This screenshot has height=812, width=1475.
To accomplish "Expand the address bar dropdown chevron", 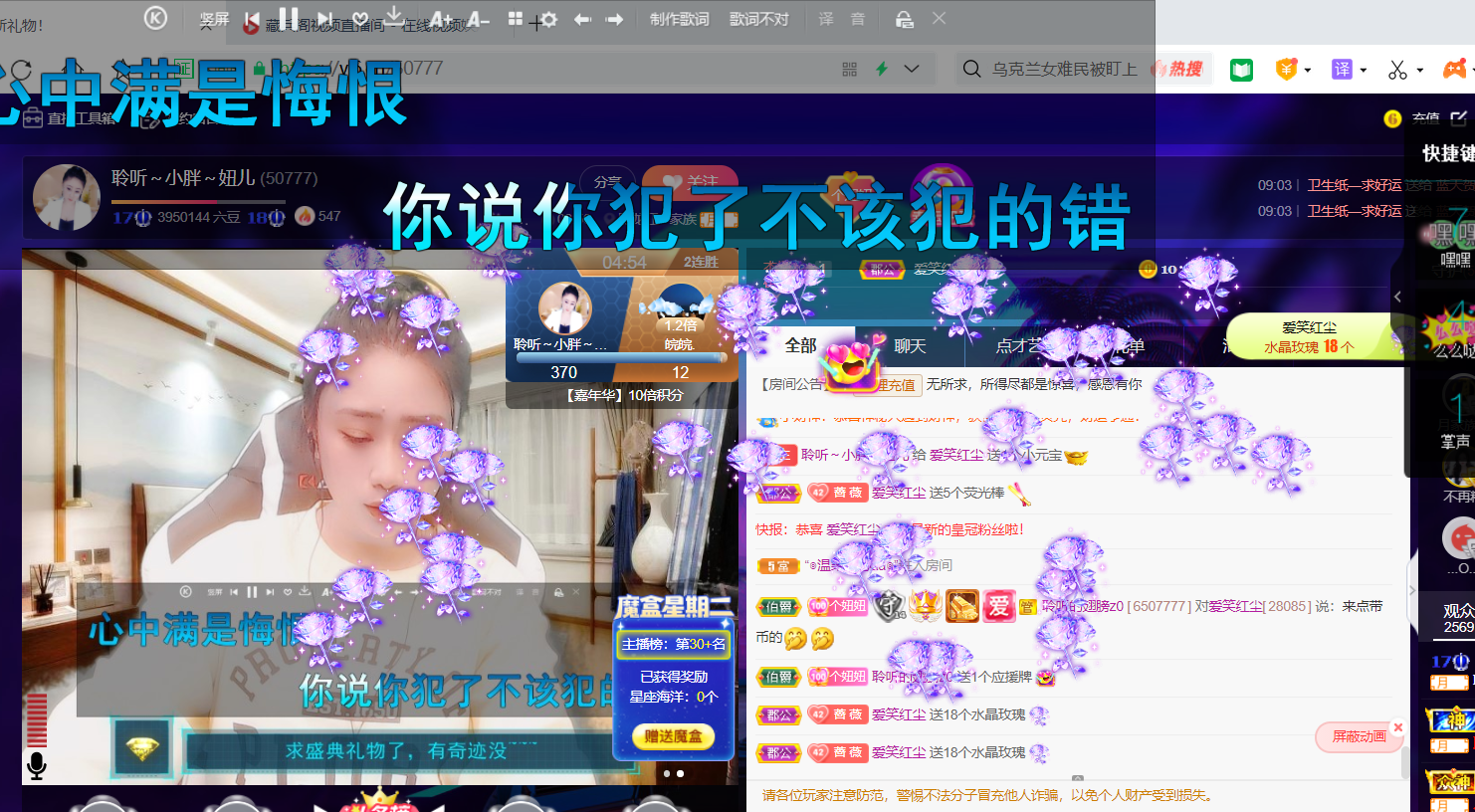I will point(912,69).
